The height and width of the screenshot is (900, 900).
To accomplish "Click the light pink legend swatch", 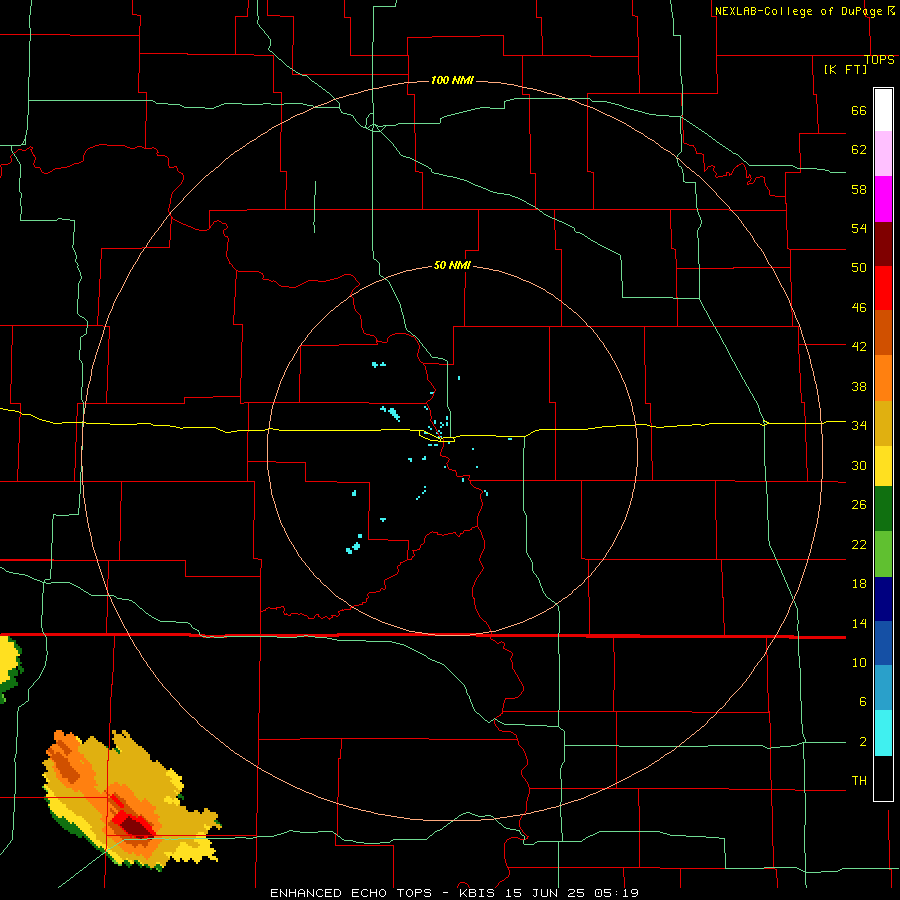I will (883, 153).
